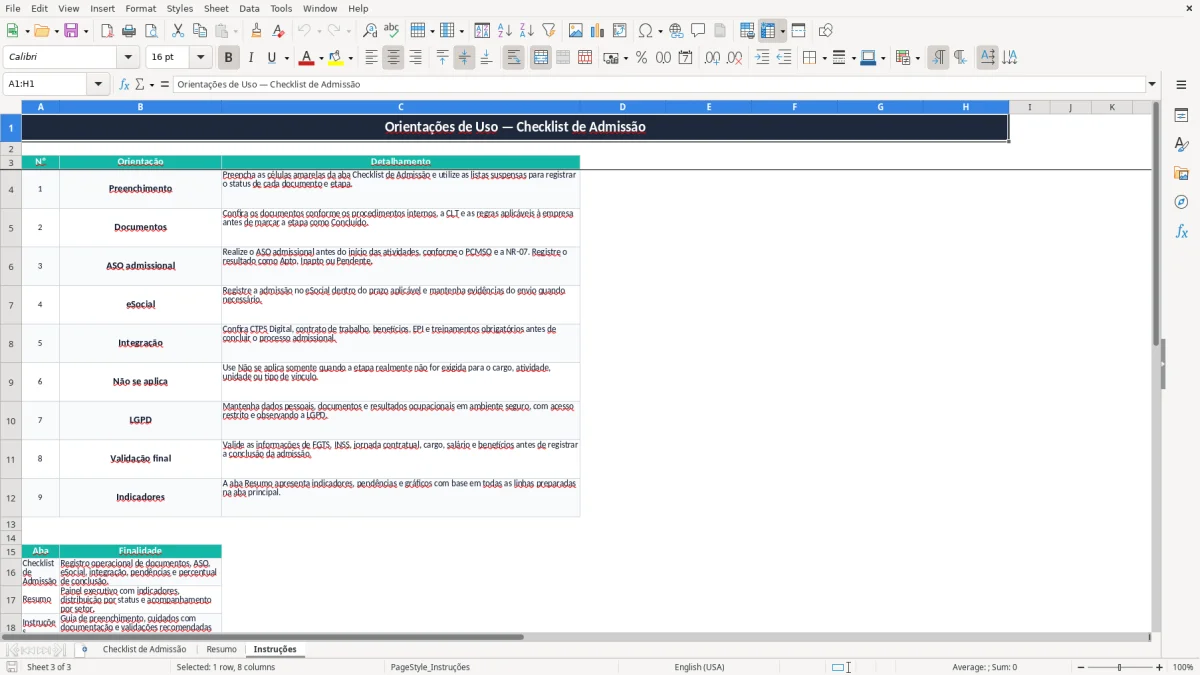Open the Borders dropdown arrow
This screenshot has width=1200, height=675.
(x=823, y=58)
